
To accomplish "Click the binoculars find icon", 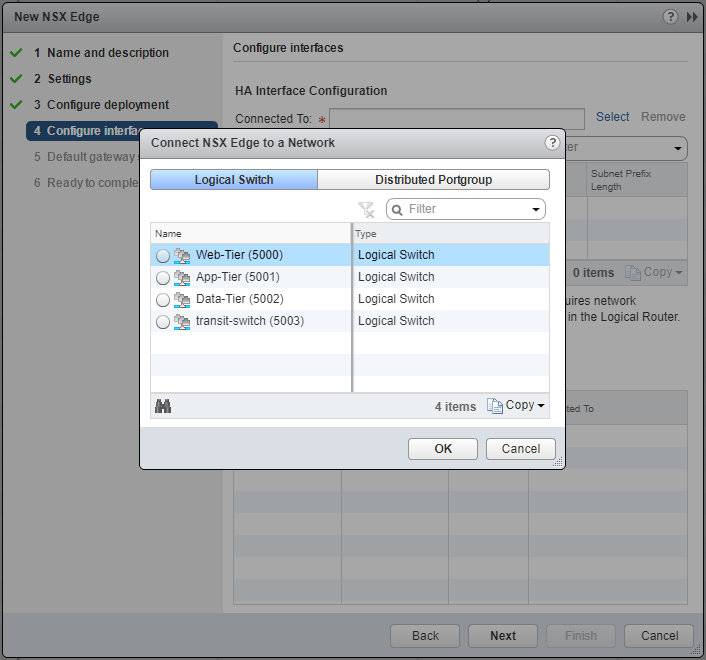I will point(163,406).
